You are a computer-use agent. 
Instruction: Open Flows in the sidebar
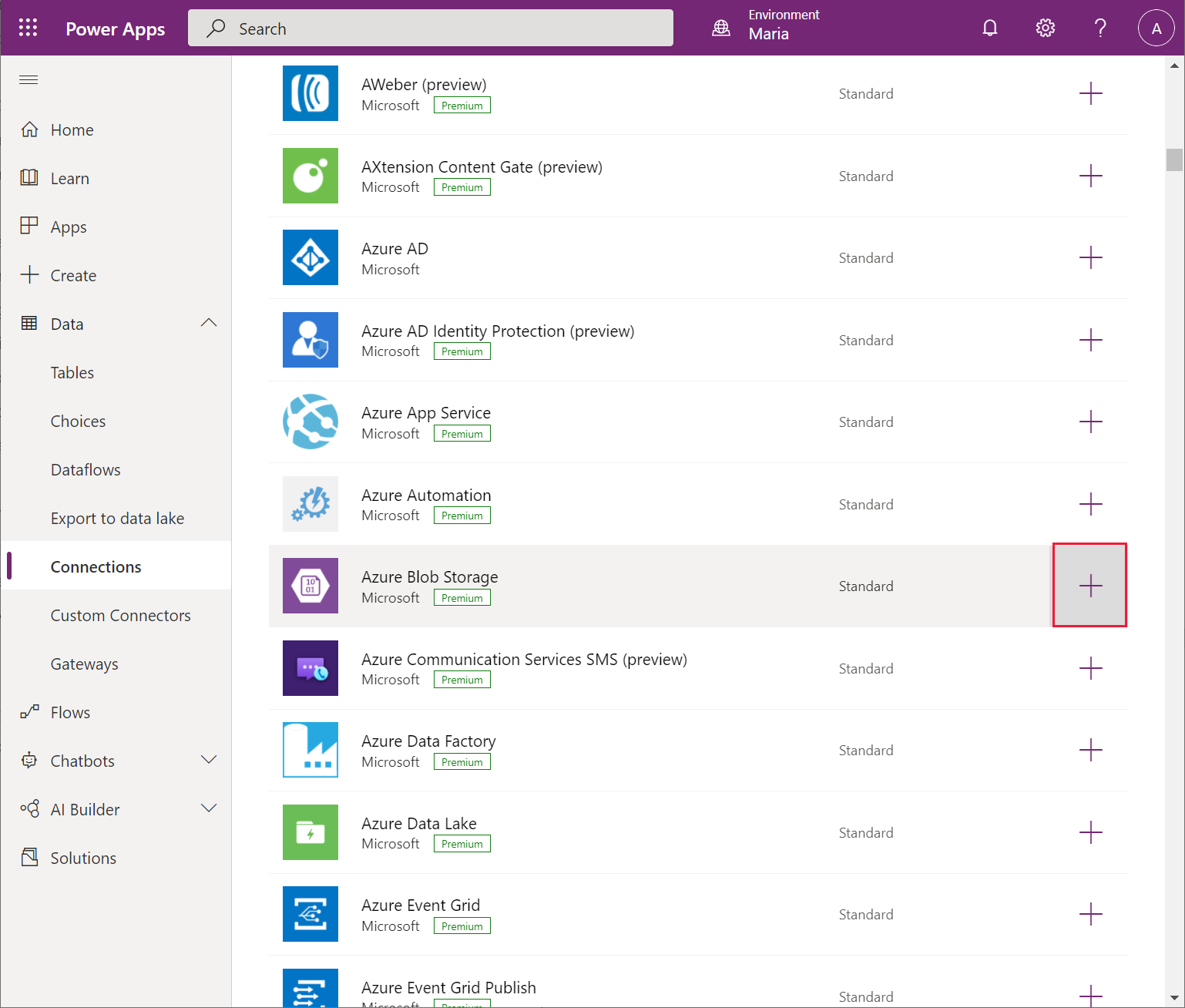pyautogui.click(x=116, y=712)
